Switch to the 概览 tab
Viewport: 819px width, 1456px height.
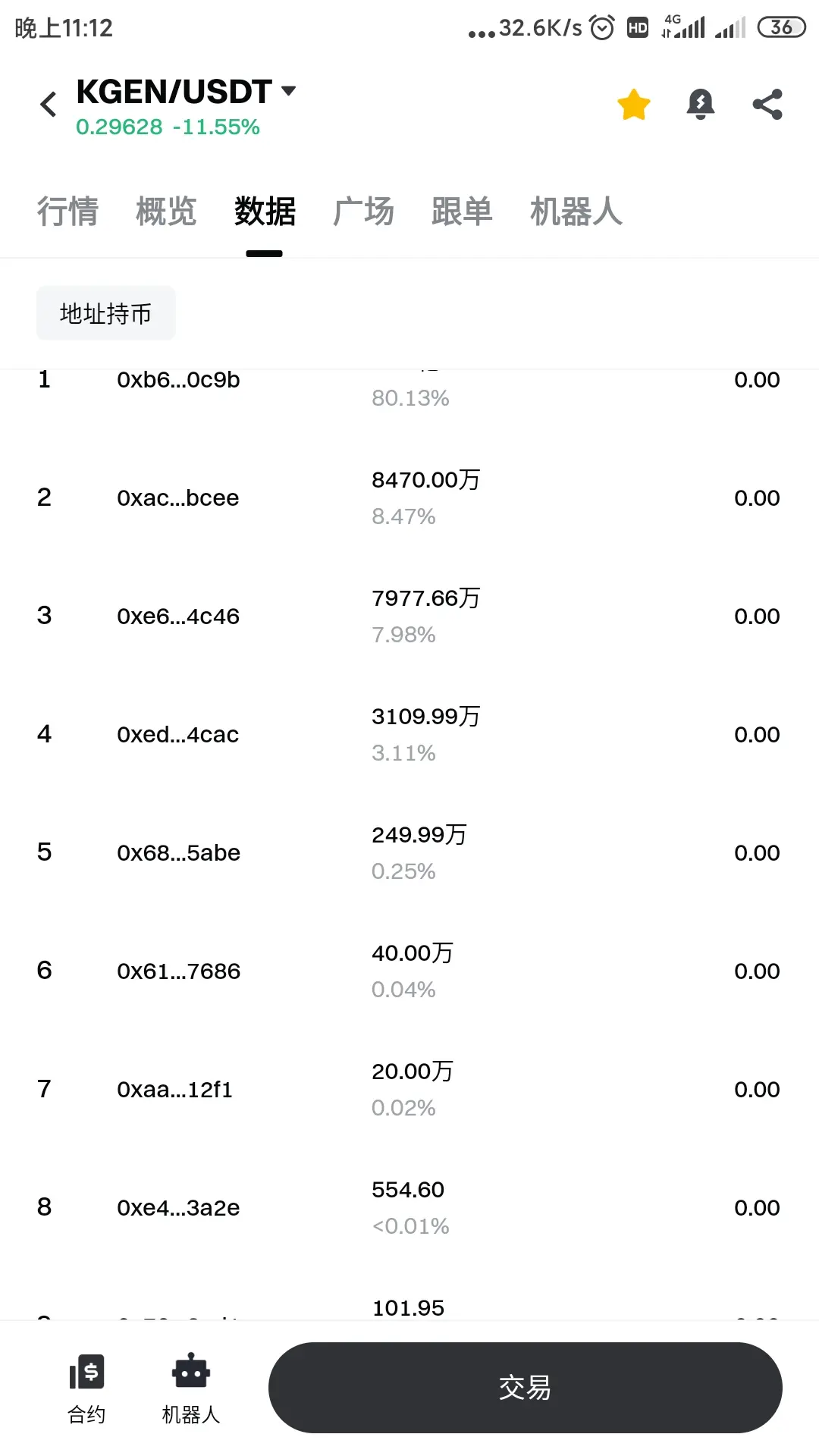[166, 211]
